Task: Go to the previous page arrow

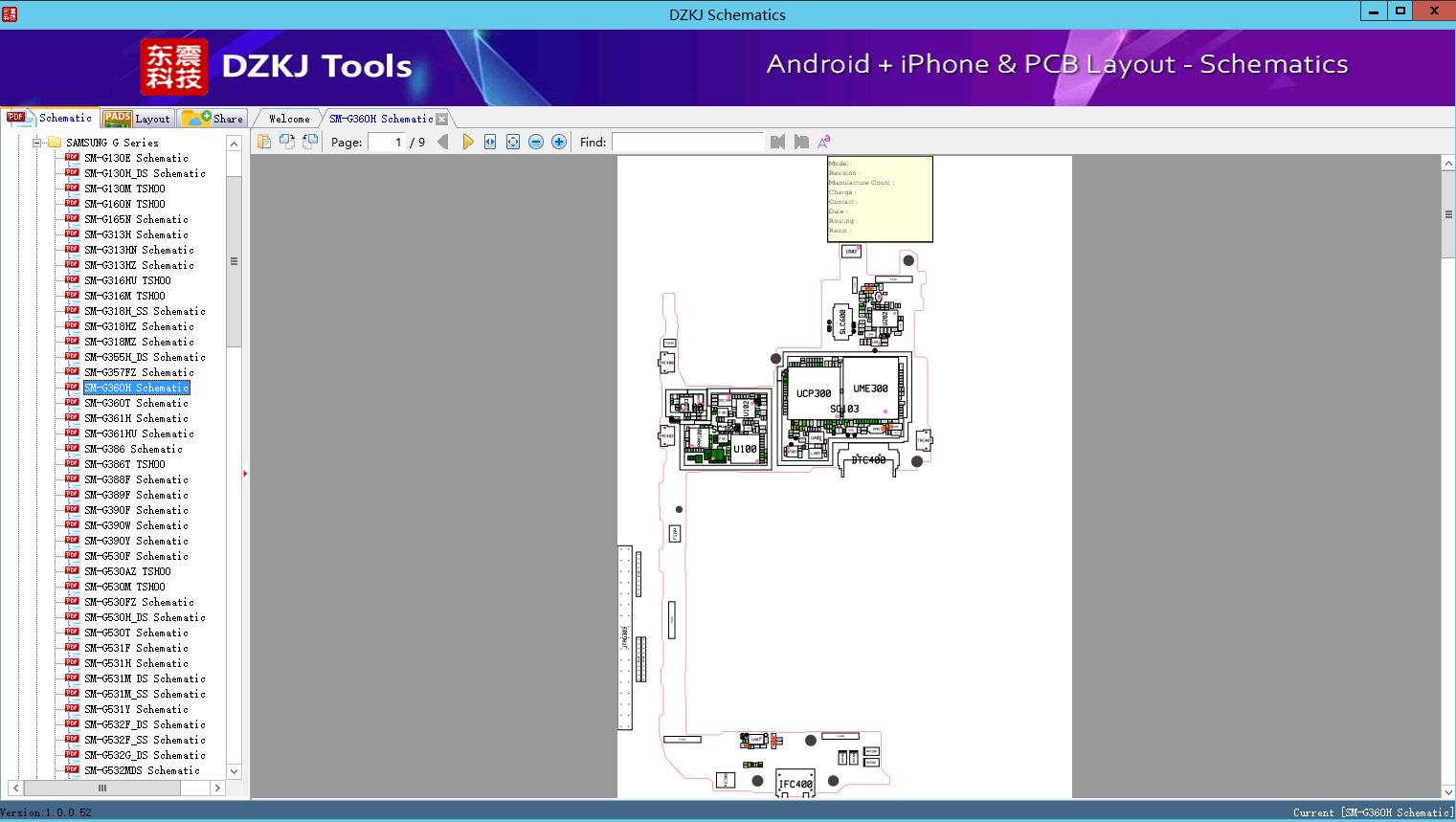Action: pos(442,142)
